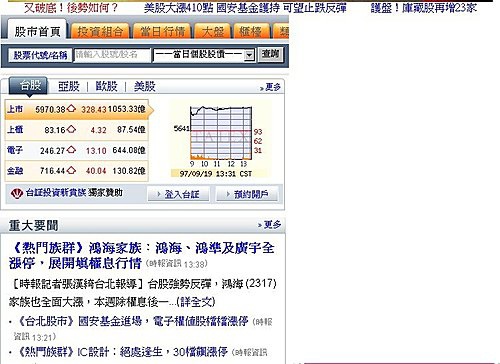Image resolution: width=500 pixels, height=364 pixels.
Task: Click the 股票代號/名稱 label
Action: pyautogui.click(x=40, y=55)
